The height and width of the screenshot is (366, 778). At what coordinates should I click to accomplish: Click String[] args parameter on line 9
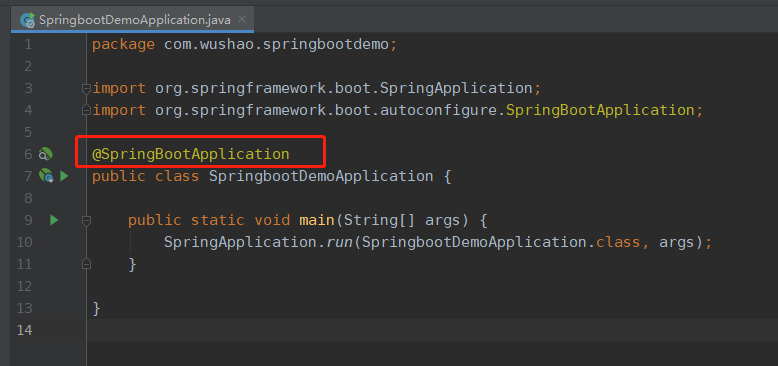[402, 220]
